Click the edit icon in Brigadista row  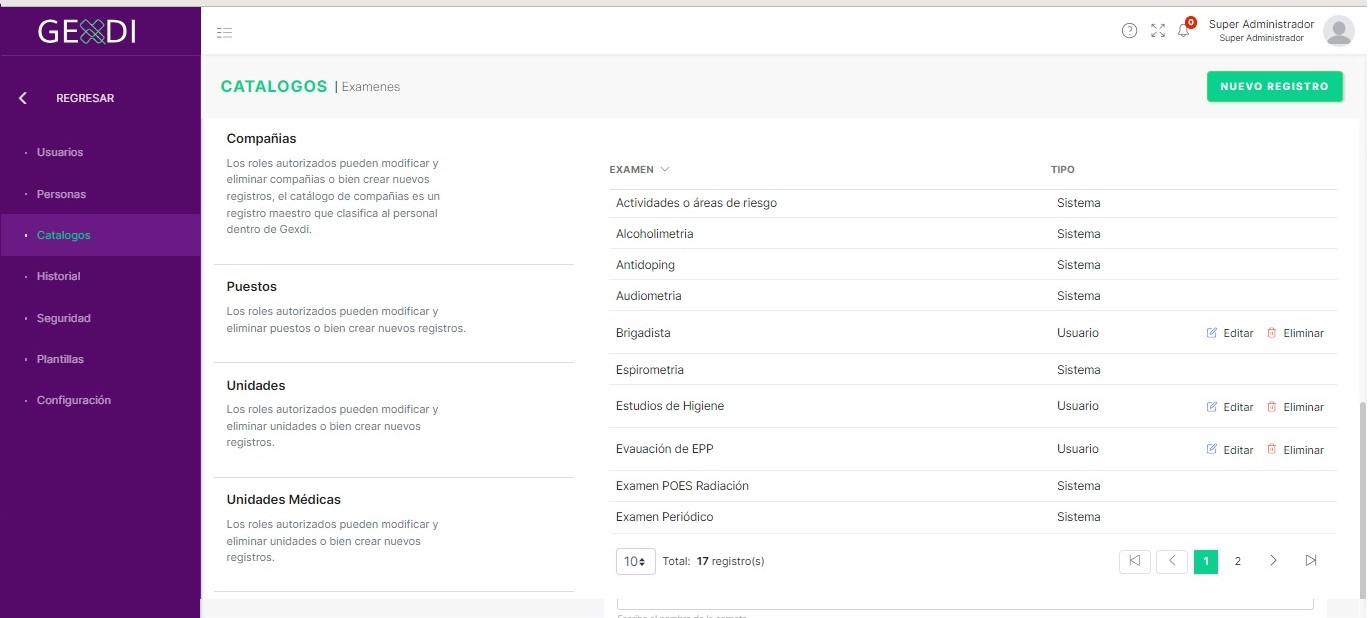1212,333
